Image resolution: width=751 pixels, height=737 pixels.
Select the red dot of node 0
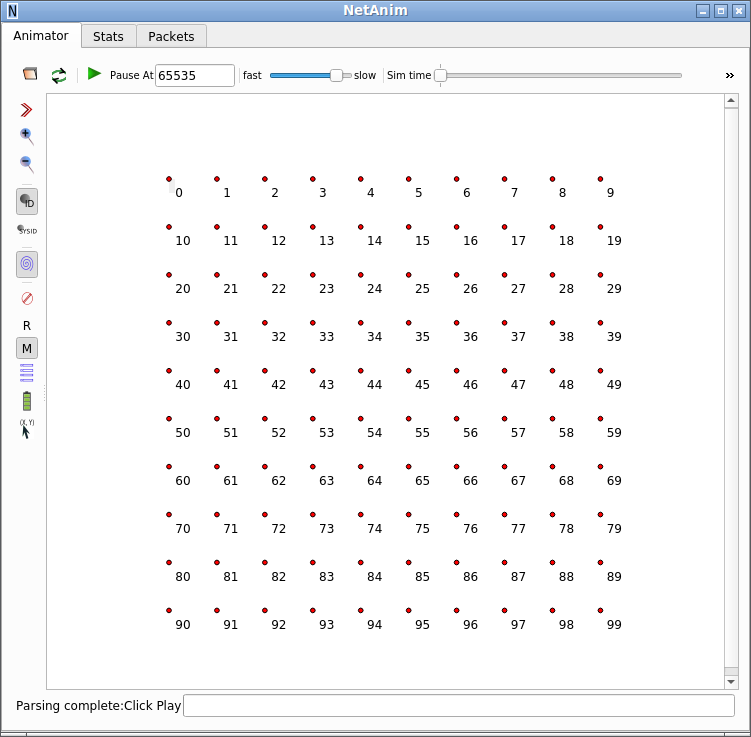tap(169, 179)
